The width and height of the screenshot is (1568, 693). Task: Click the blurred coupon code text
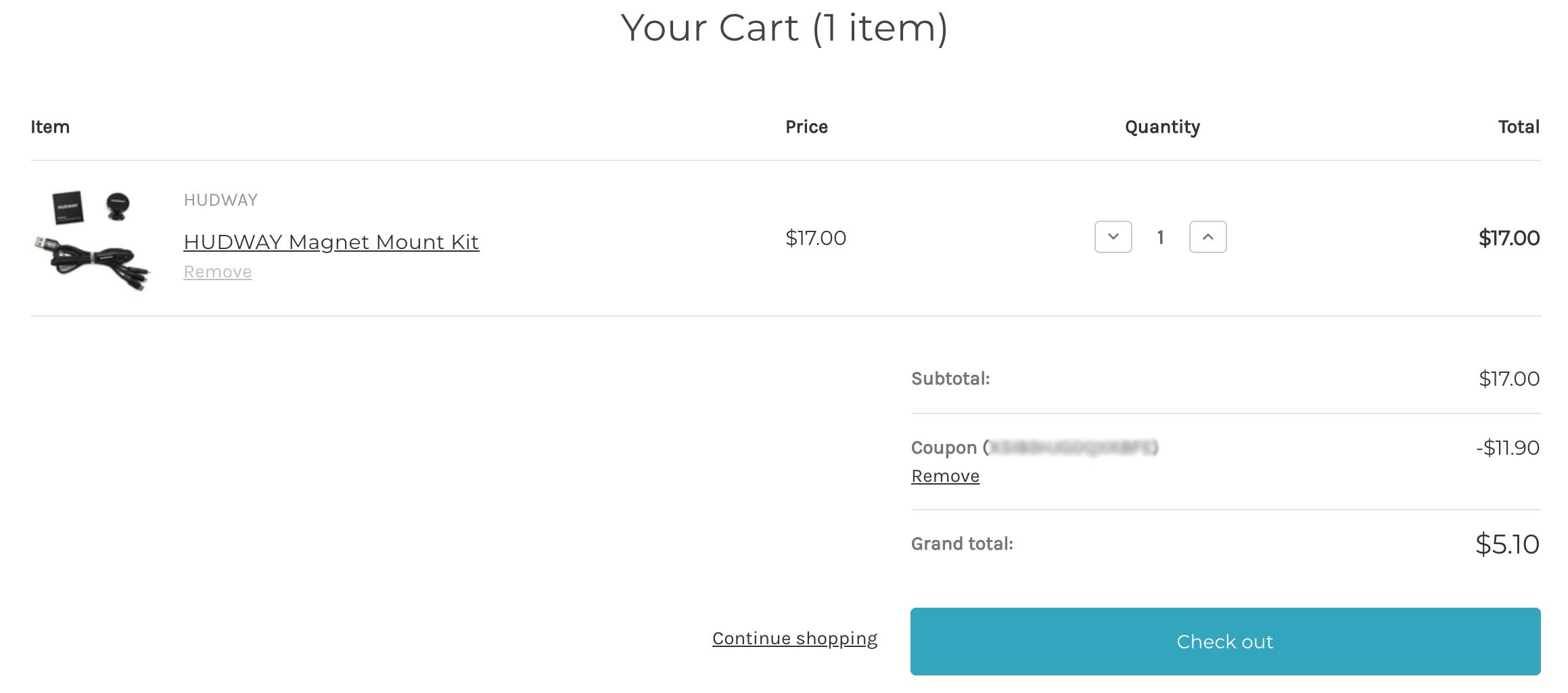(1073, 448)
